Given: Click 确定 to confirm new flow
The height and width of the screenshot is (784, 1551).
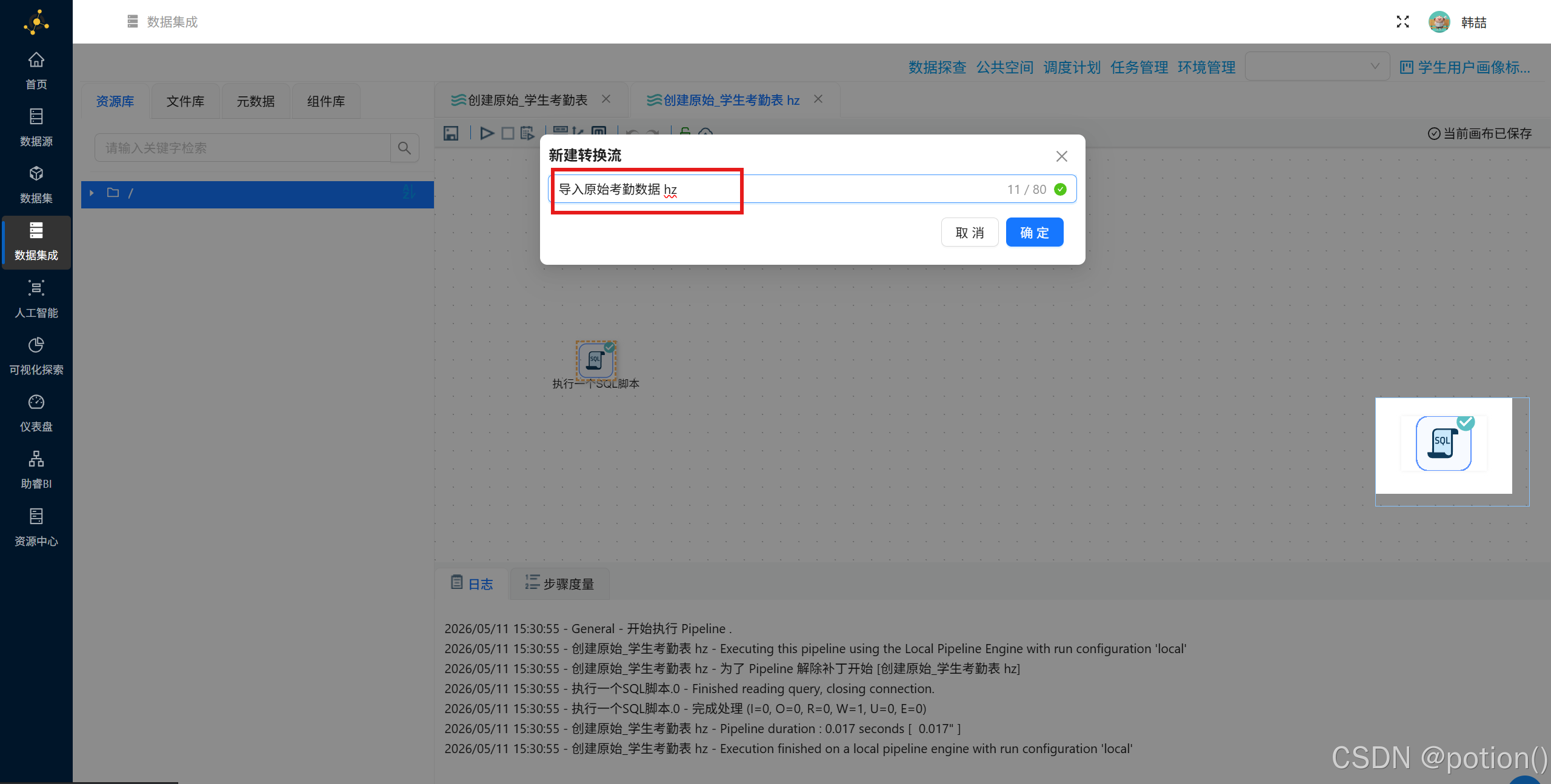Looking at the screenshot, I should pos(1034,232).
